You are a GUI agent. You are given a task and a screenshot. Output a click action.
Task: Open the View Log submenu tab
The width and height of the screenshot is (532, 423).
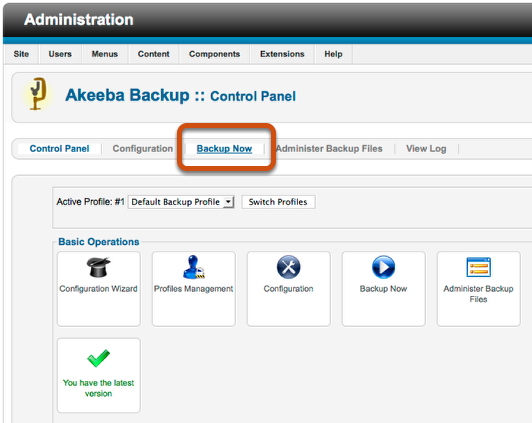tap(426, 149)
